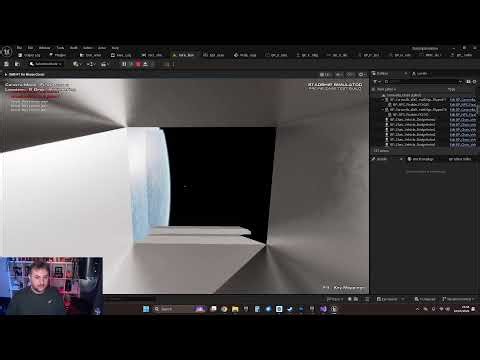
Task: Click the Unsaved assets status button
Action: pyautogui.click(x=425, y=299)
